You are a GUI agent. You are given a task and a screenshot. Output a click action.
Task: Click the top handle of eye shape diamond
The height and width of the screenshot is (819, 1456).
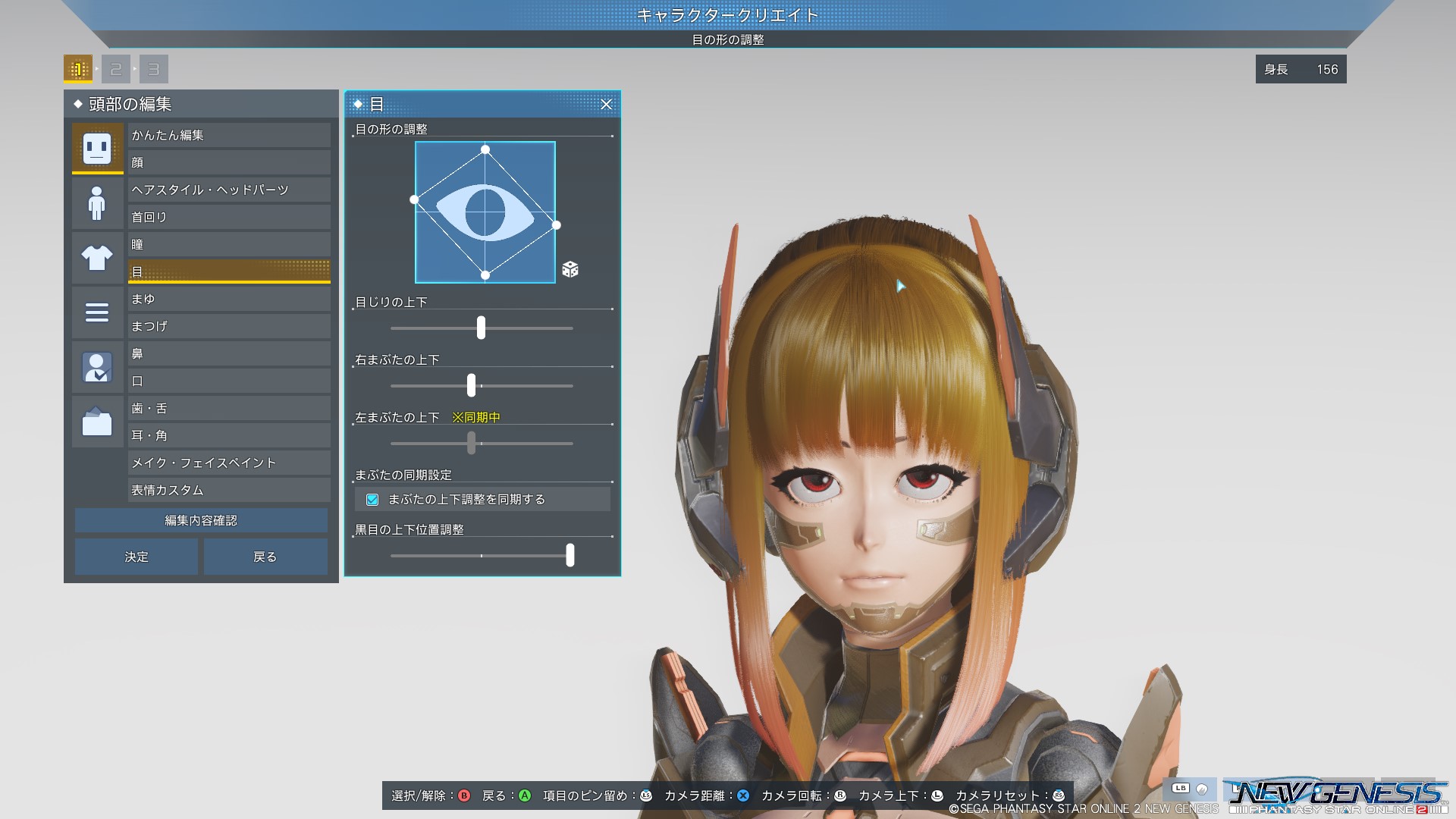click(485, 149)
